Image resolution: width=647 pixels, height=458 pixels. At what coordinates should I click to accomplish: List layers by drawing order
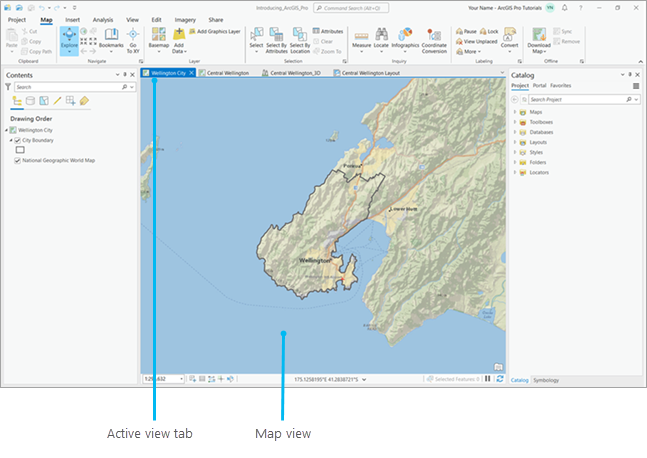click(x=17, y=101)
